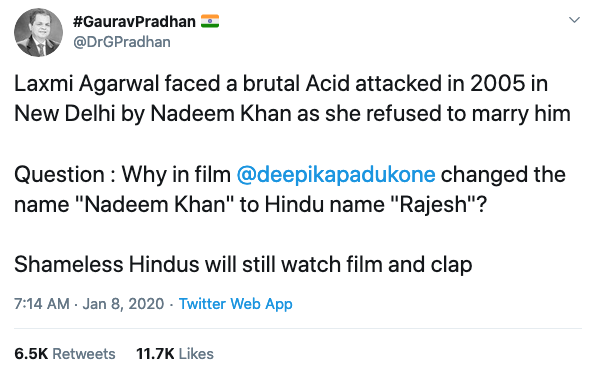The width and height of the screenshot is (596, 377).
Task: Open the tweet author's profile photo
Action: (38, 32)
